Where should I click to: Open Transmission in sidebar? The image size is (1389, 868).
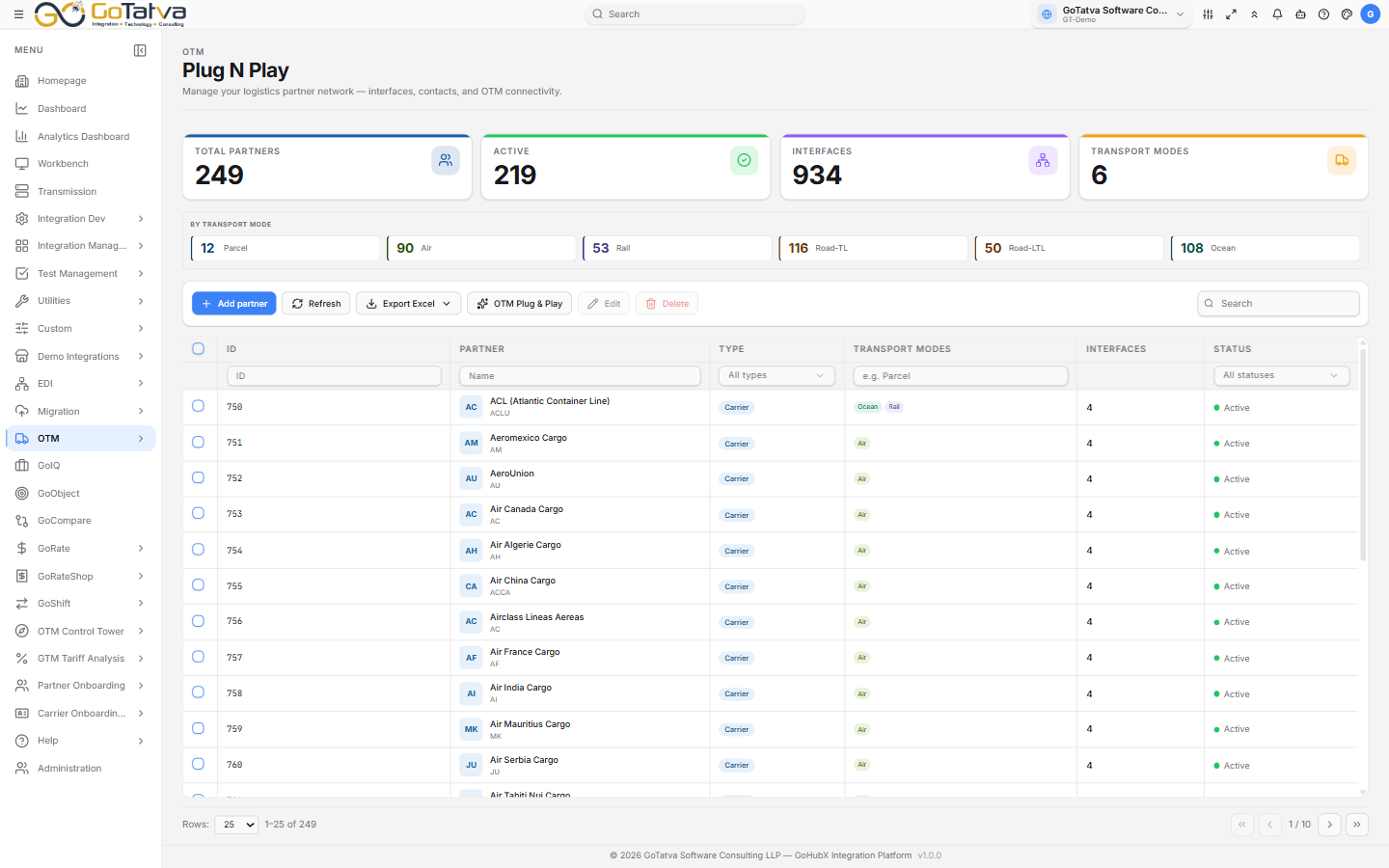pyautogui.click(x=81, y=192)
